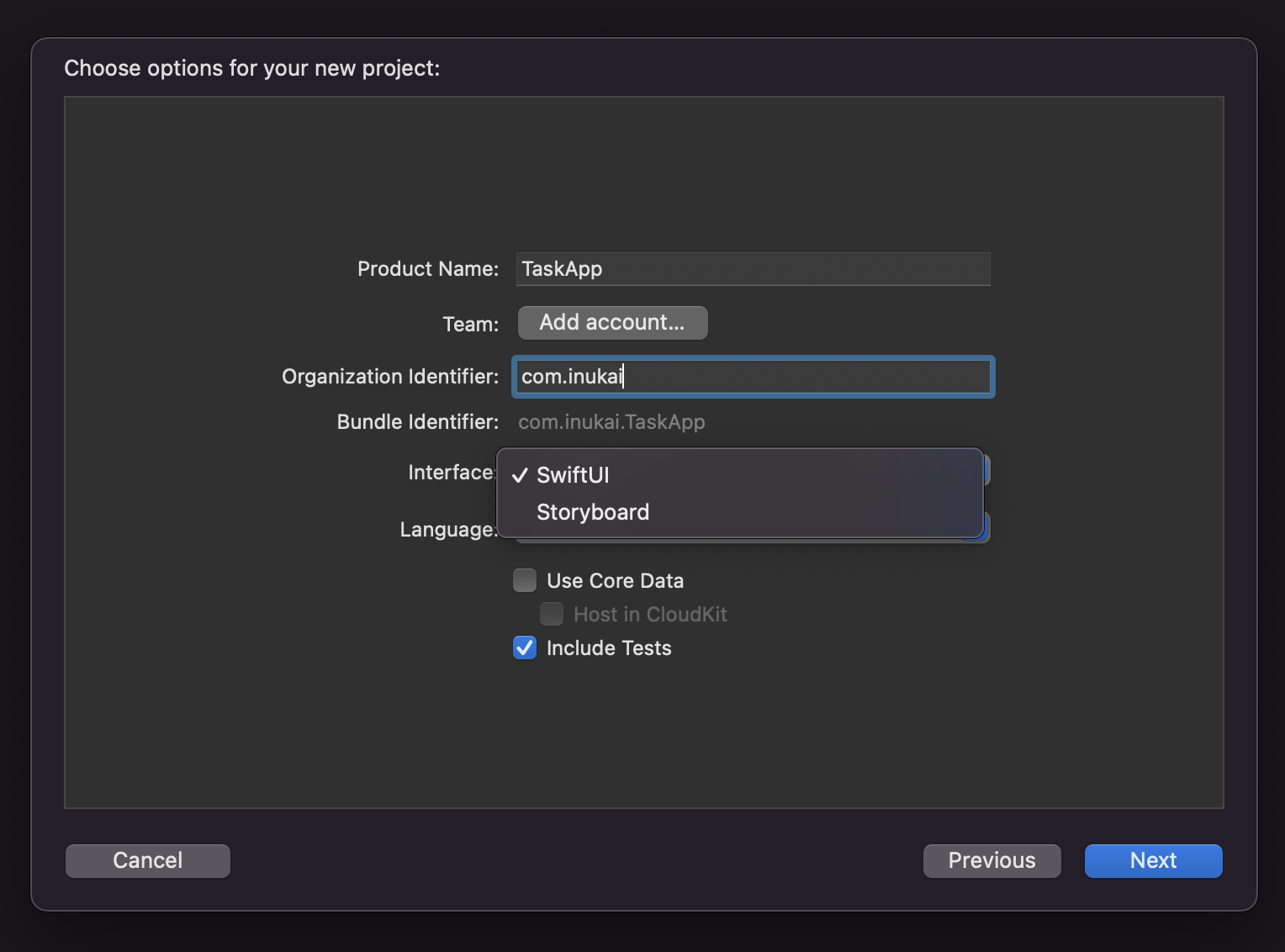Click the com.inukai identifier text

tap(570, 377)
